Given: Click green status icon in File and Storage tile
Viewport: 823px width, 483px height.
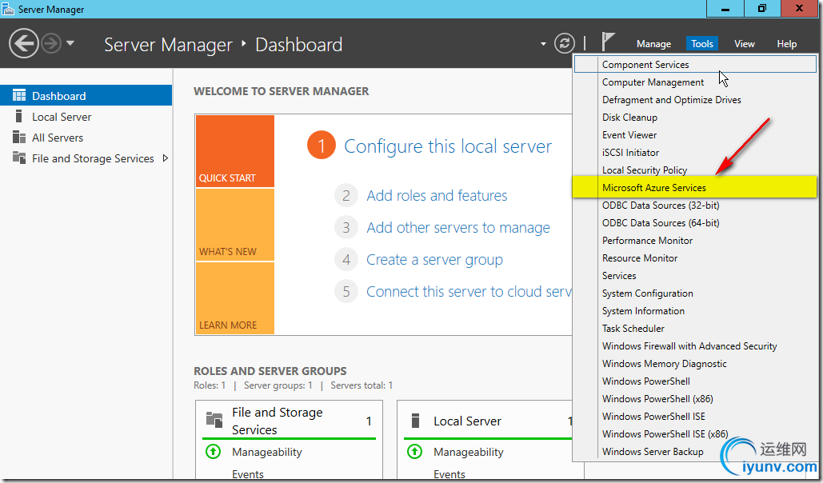Looking at the screenshot, I should [x=213, y=452].
